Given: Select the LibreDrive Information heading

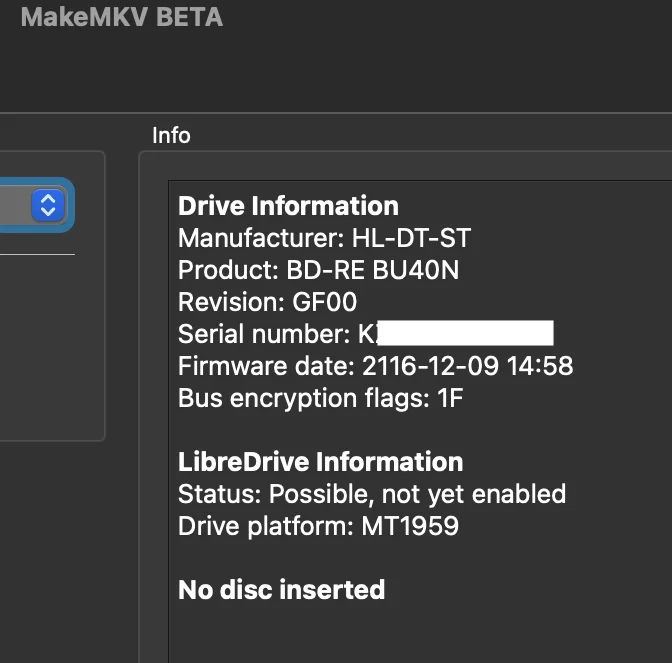Looking at the screenshot, I should [x=321, y=462].
